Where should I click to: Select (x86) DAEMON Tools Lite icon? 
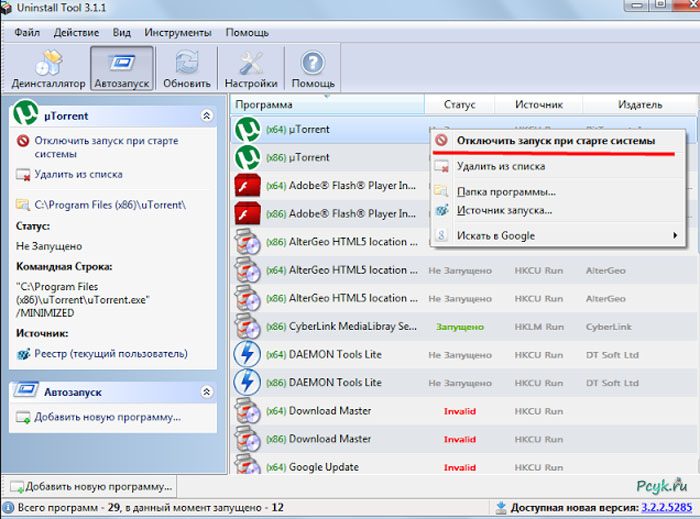tap(247, 383)
